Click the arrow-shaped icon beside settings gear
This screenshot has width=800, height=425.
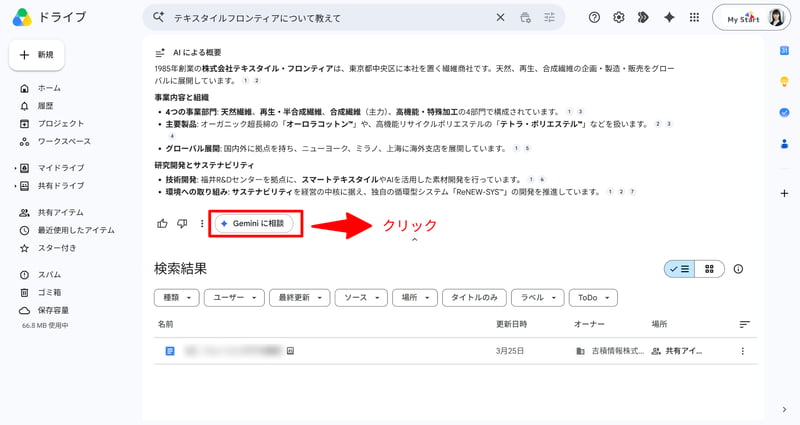(643, 17)
